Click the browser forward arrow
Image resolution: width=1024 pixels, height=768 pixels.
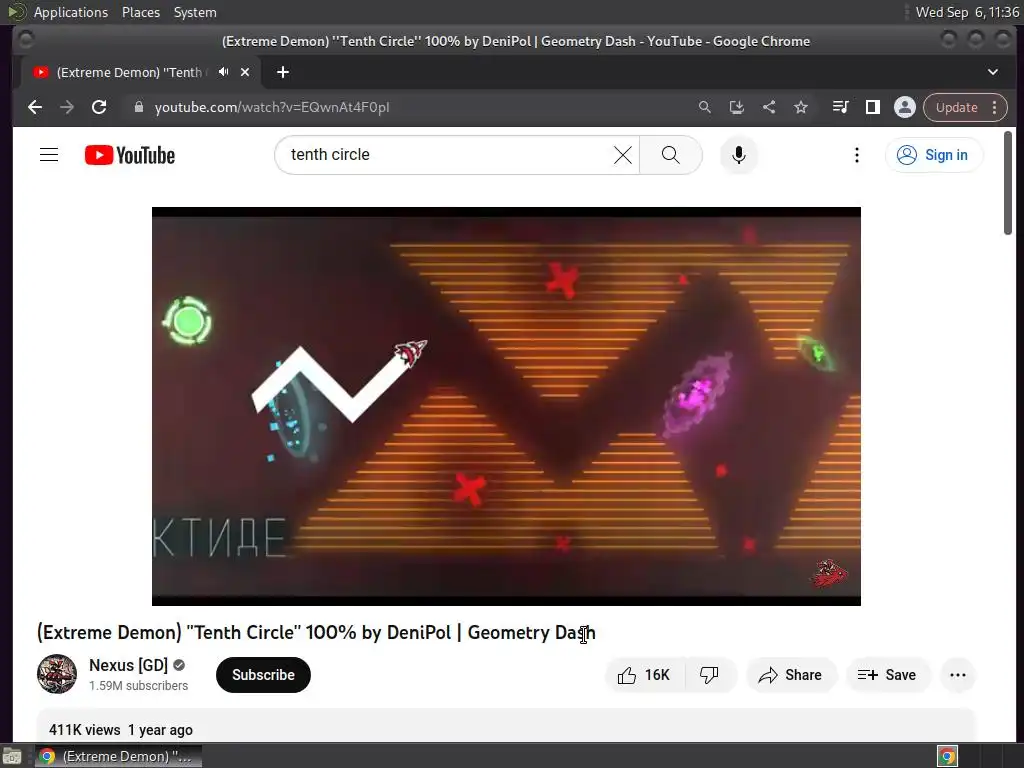click(67, 107)
